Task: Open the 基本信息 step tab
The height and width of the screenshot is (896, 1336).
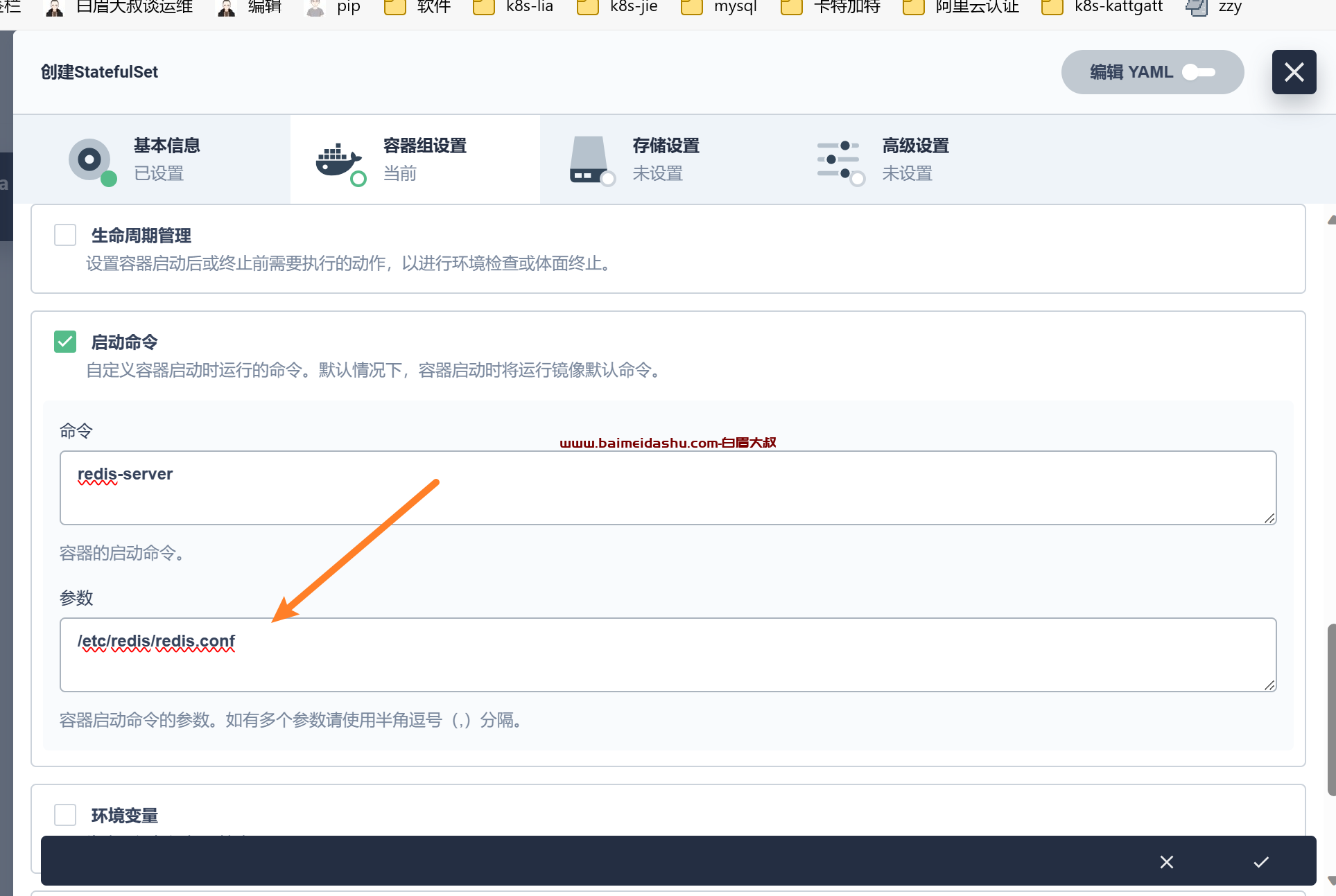Action: tap(151, 159)
